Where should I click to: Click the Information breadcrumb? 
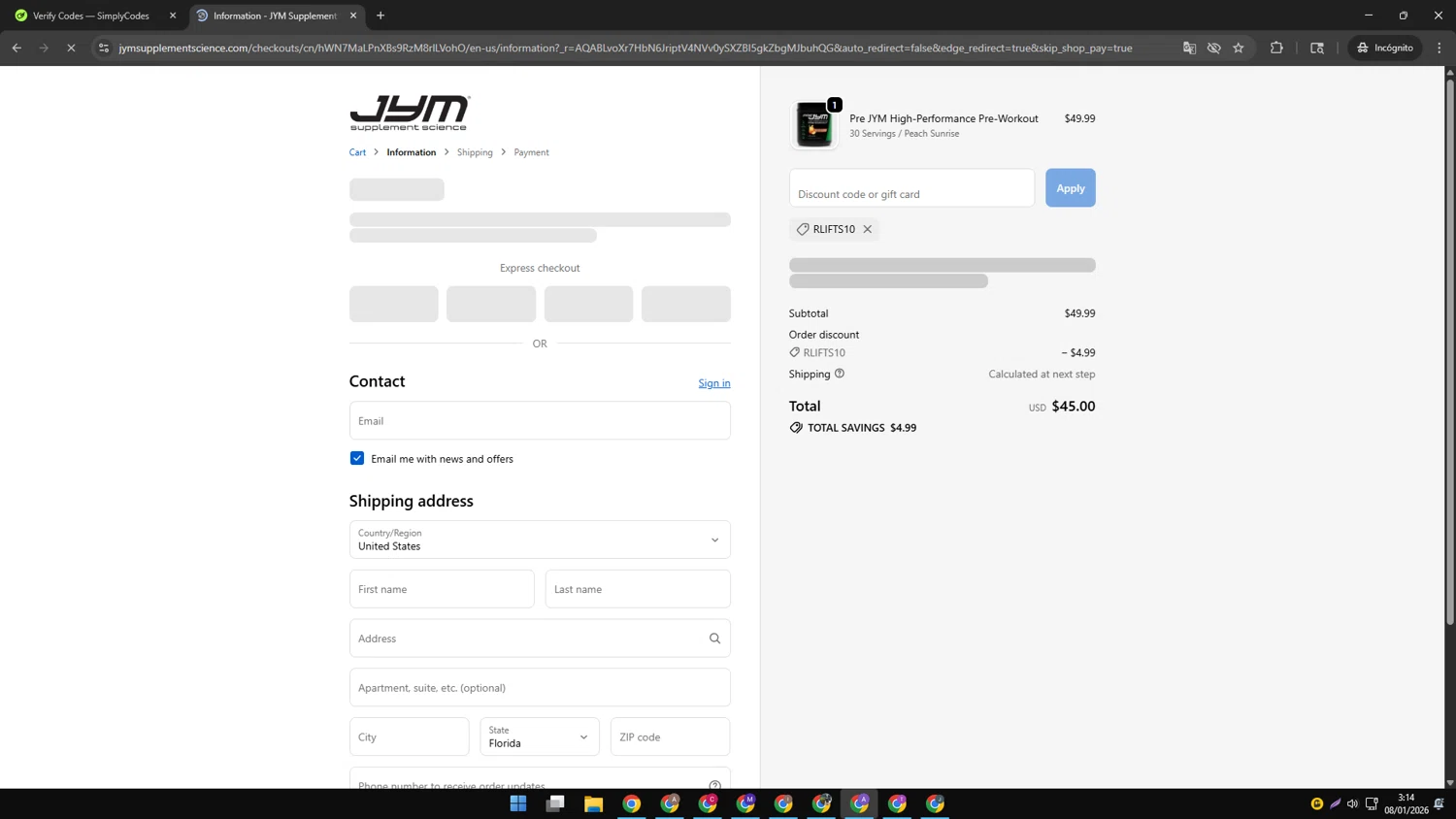tap(412, 152)
